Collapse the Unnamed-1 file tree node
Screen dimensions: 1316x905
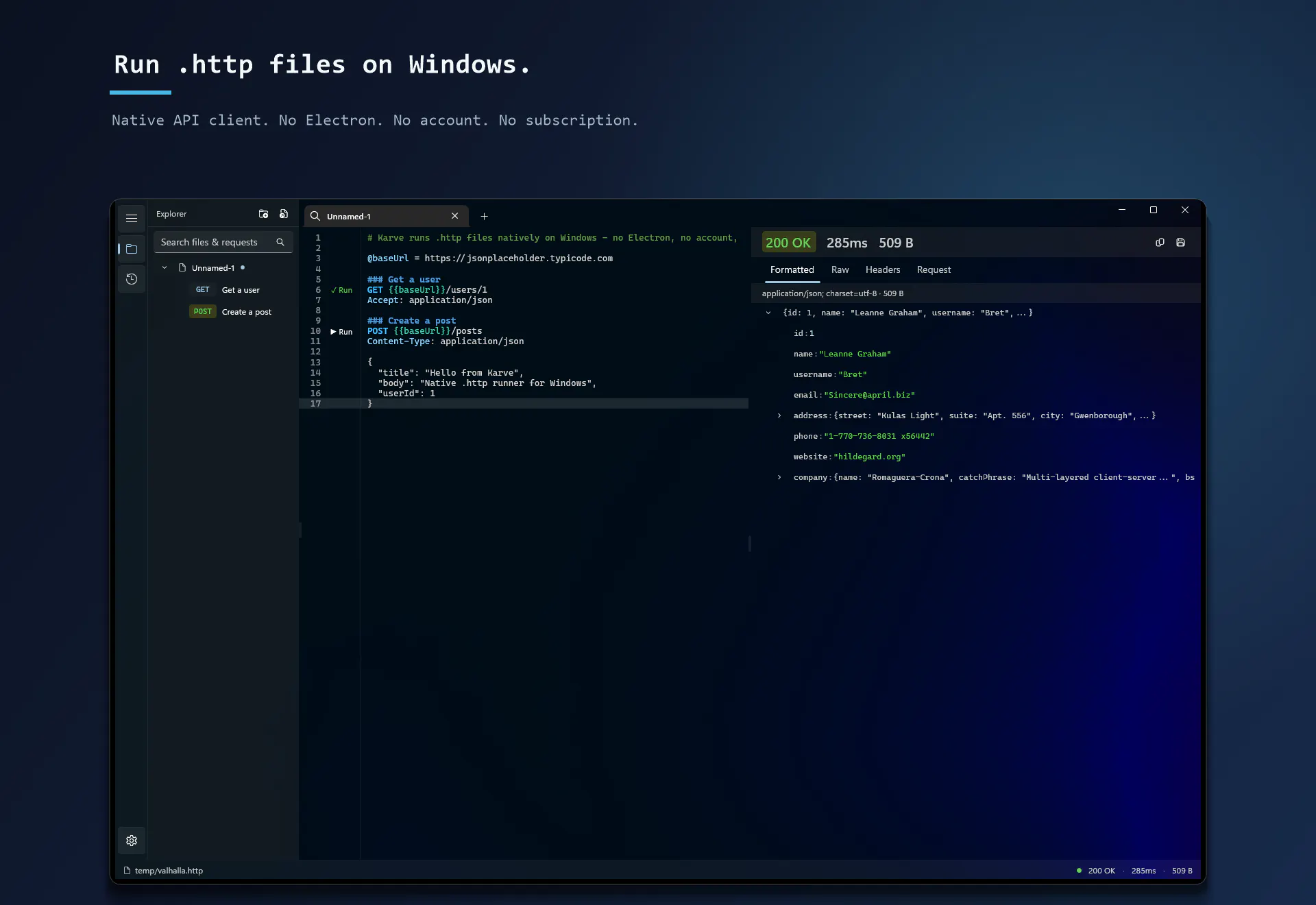click(164, 268)
